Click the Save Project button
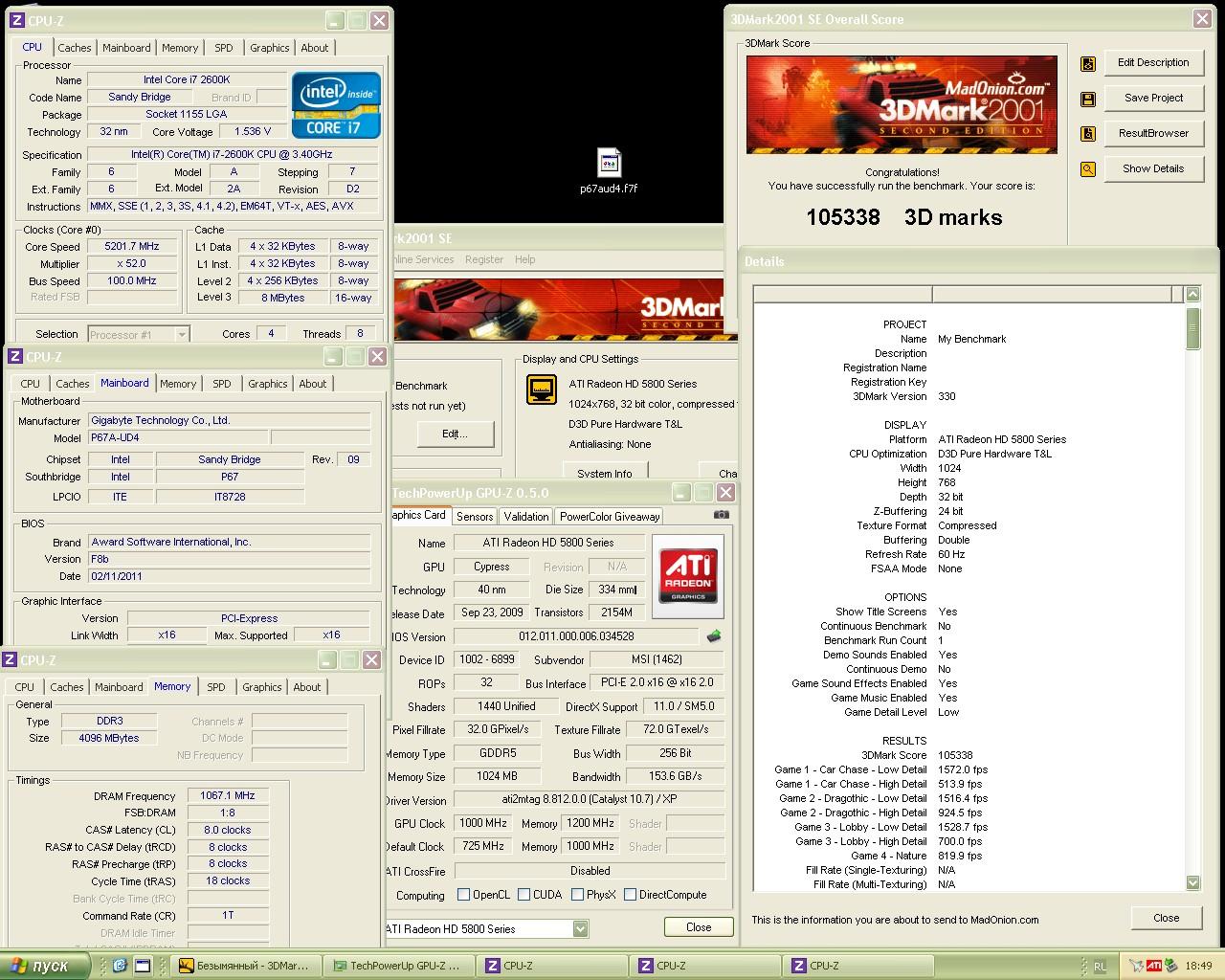This screenshot has width=1225, height=980. tap(1153, 99)
